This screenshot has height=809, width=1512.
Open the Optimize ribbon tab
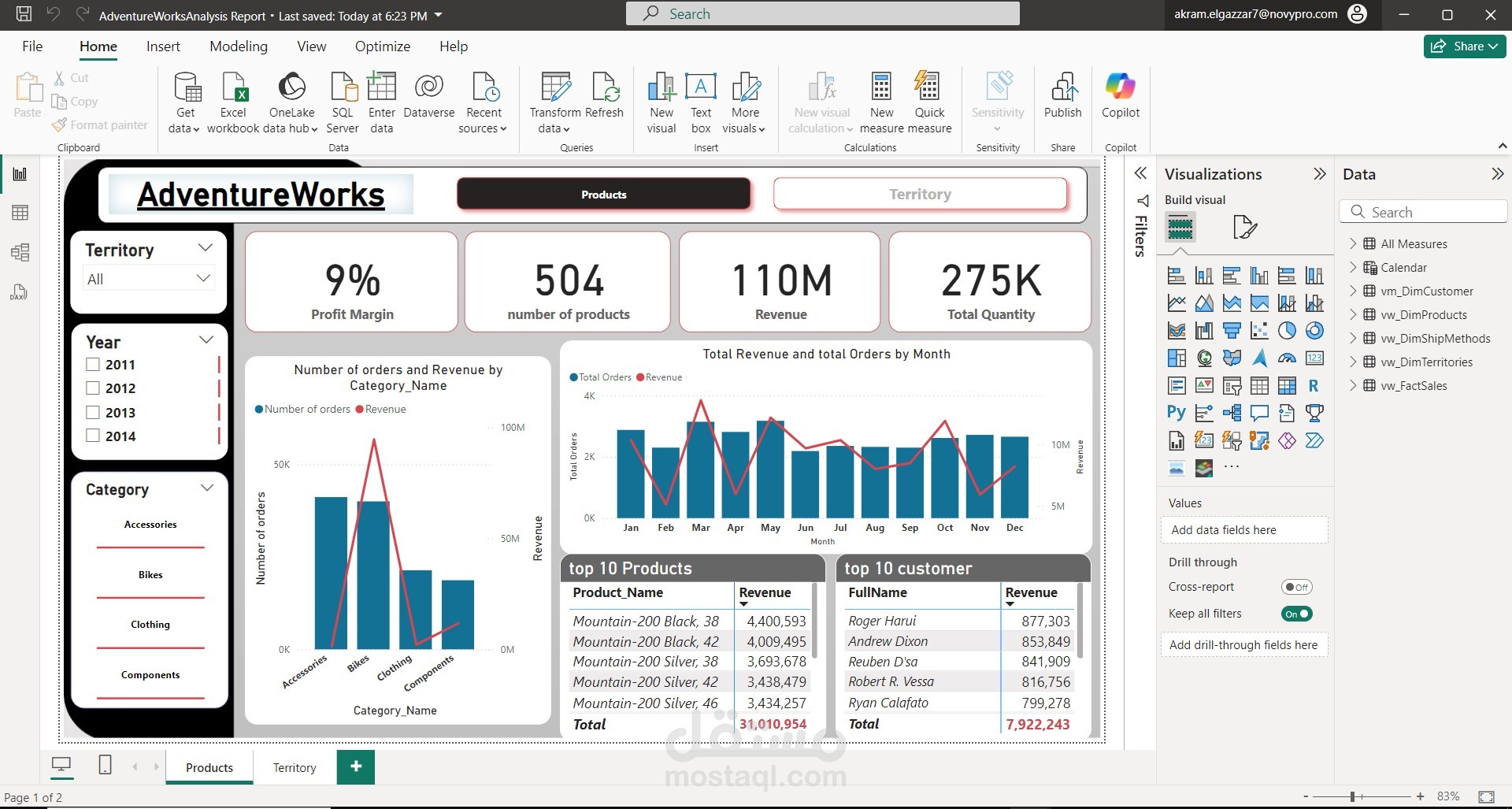tap(383, 46)
